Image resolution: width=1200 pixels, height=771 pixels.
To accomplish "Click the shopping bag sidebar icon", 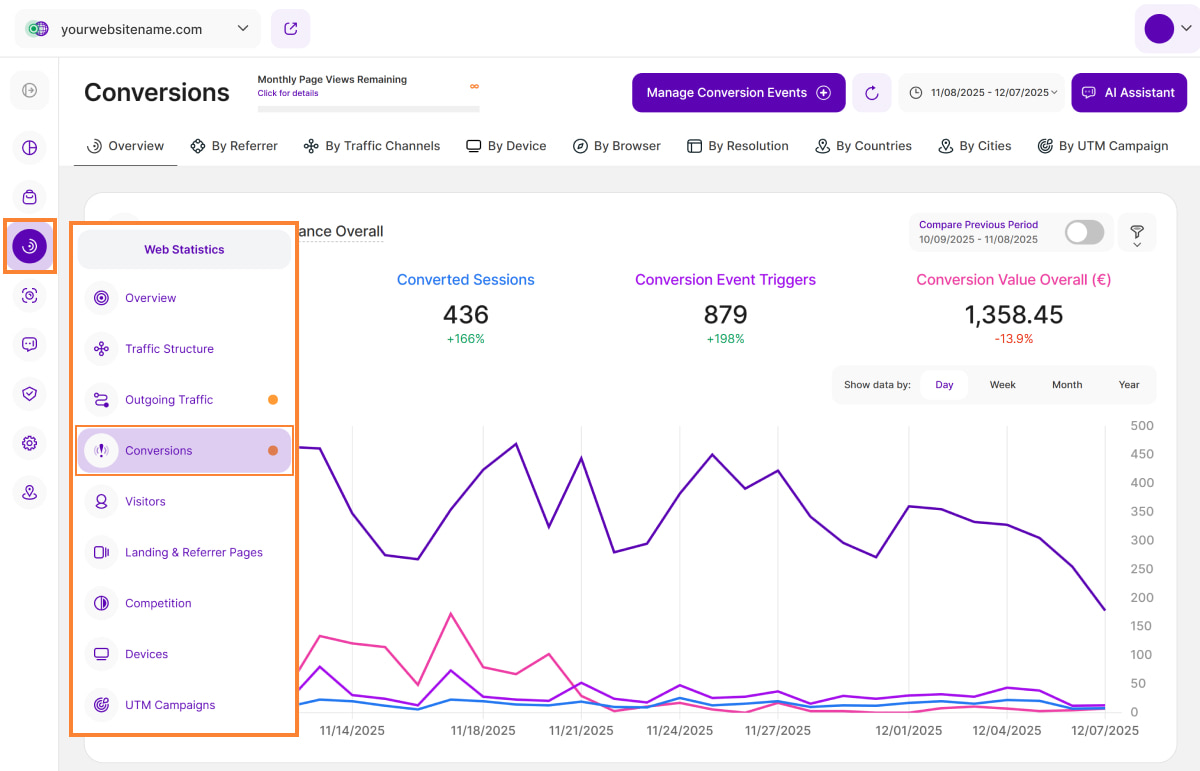I will (30, 197).
